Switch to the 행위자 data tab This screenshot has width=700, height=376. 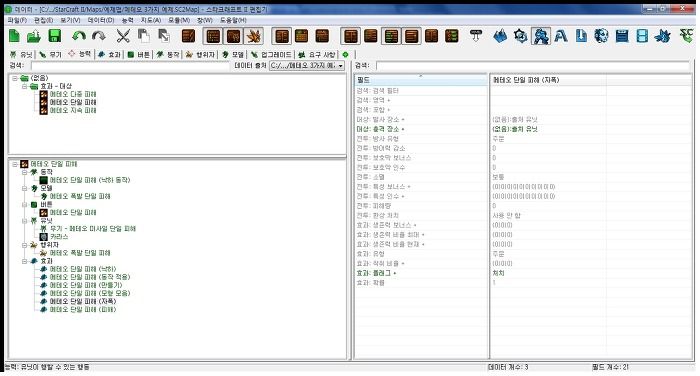point(200,54)
